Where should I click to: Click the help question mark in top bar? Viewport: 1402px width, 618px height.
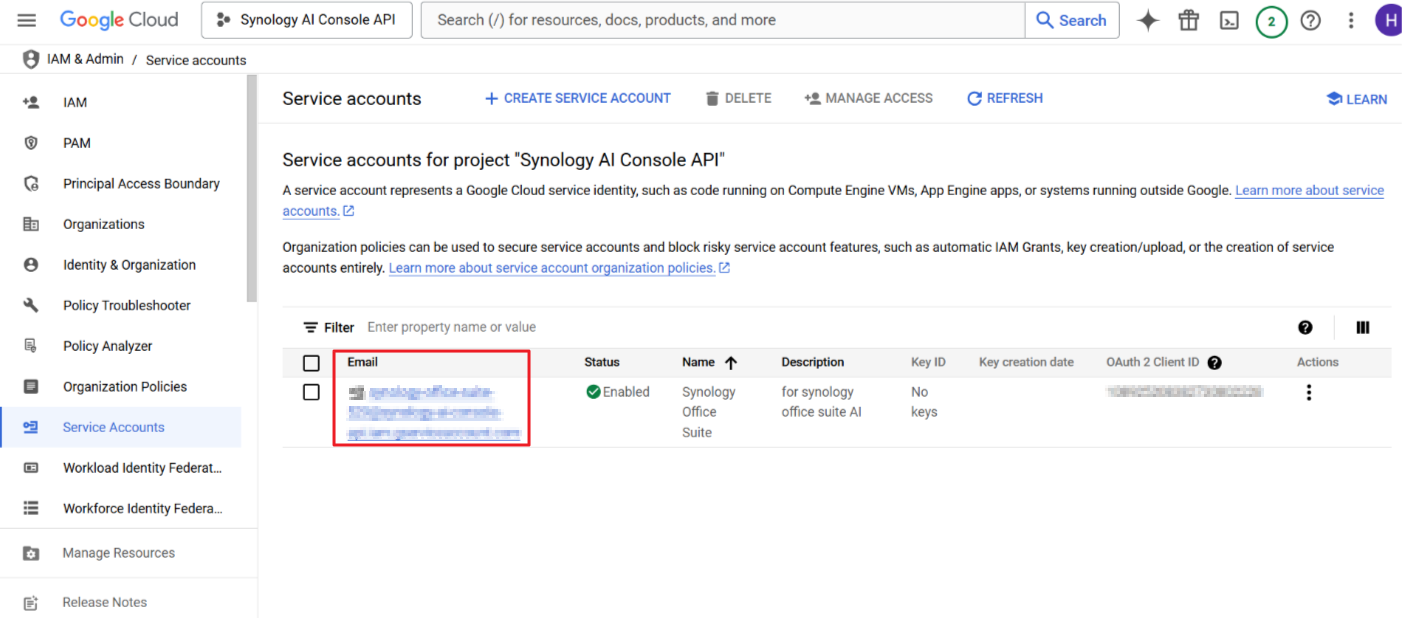click(1310, 19)
